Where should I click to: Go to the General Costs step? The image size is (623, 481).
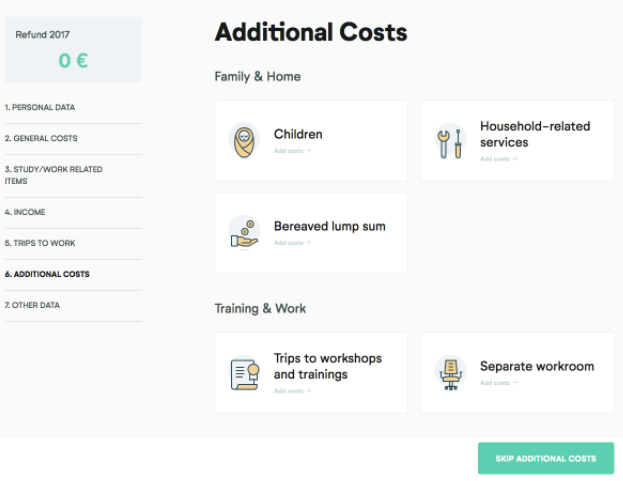[x=41, y=138]
